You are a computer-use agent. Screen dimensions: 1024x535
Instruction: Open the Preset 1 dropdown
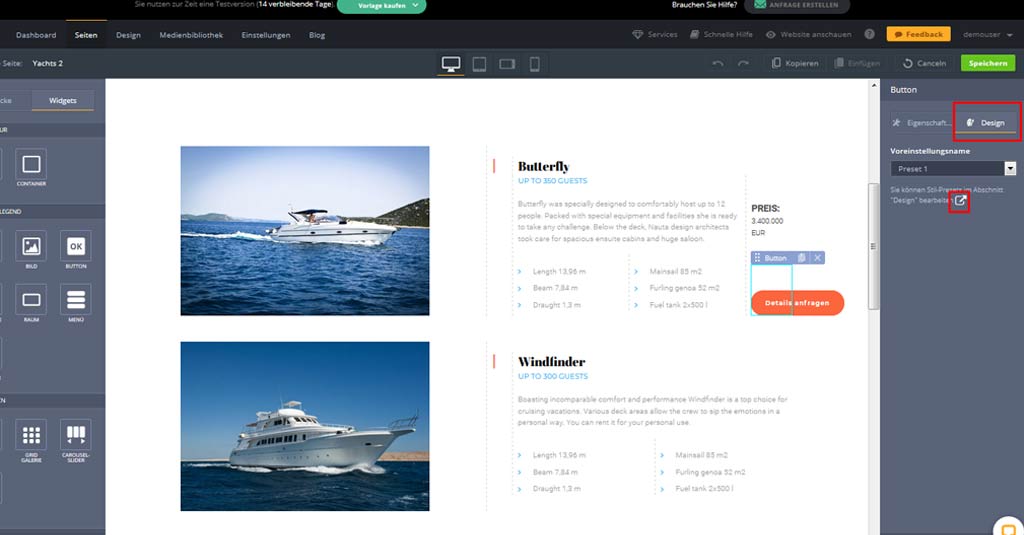(953, 169)
